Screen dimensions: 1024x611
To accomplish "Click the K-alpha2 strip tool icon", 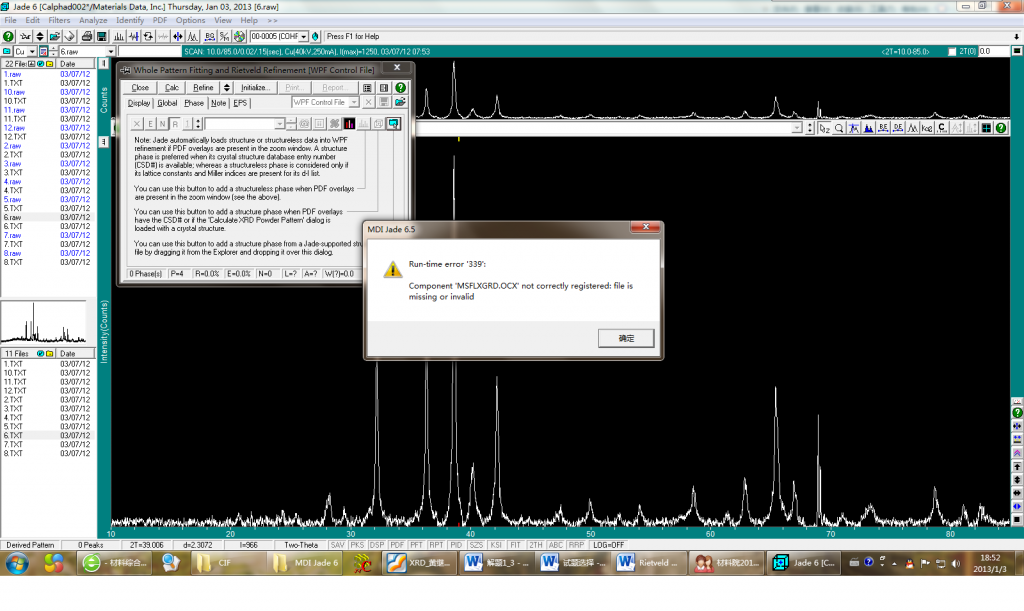I will (927, 129).
